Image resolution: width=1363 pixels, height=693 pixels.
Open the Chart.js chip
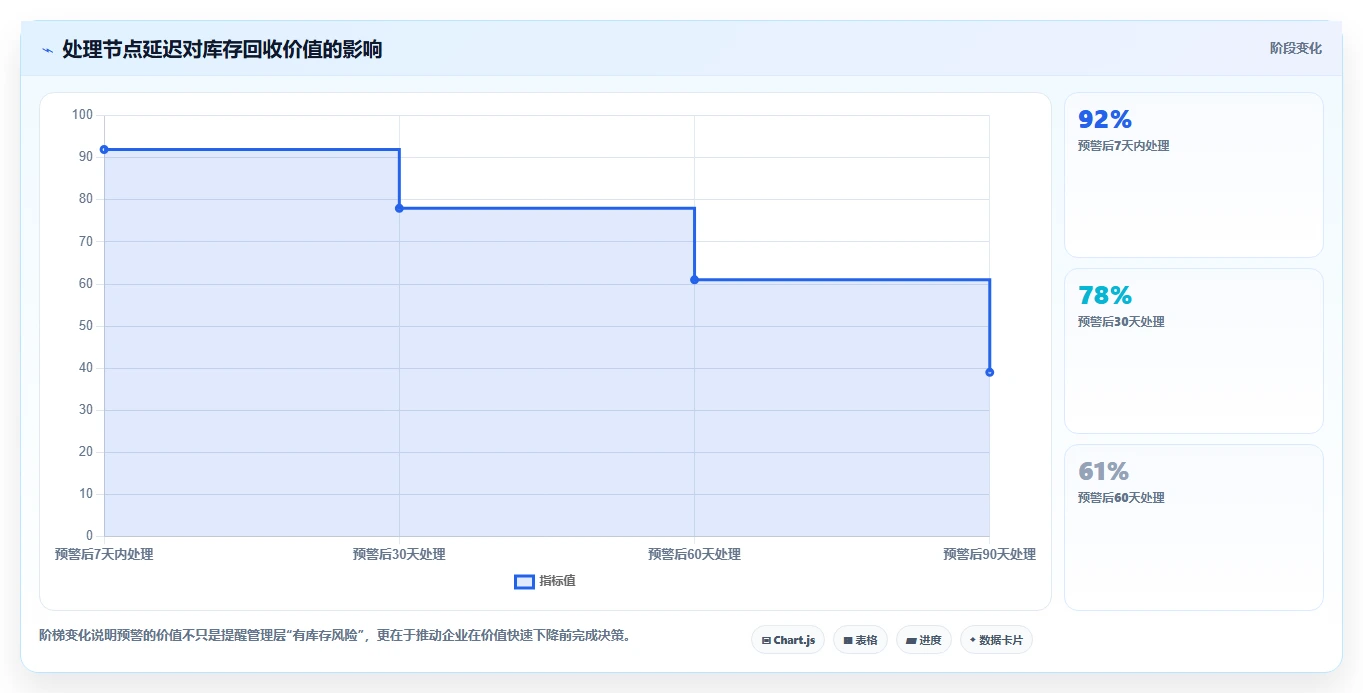(x=788, y=640)
